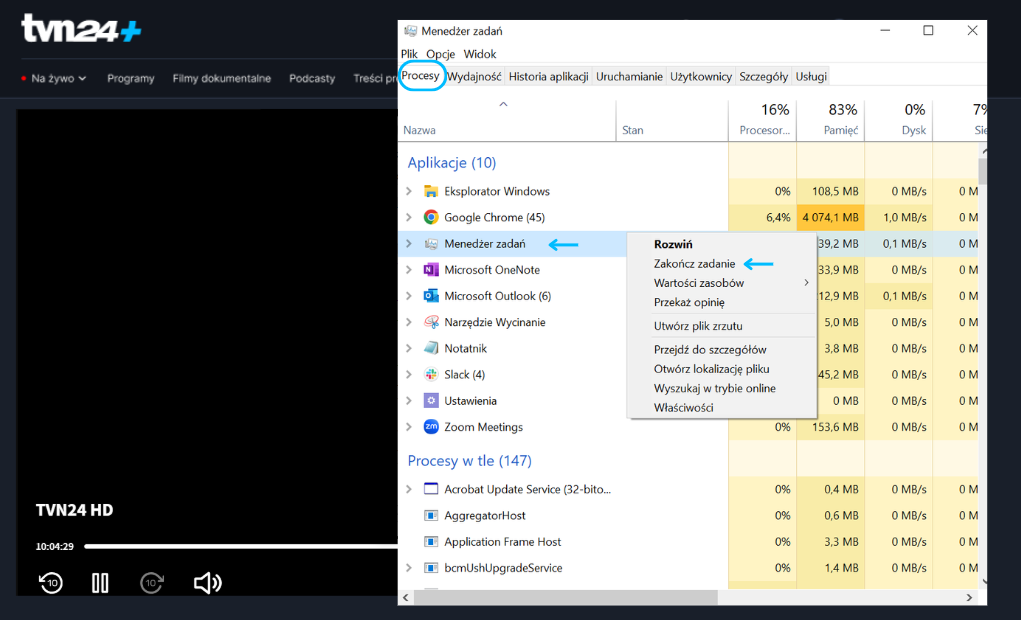The height and width of the screenshot is (620, 1021).
Task: Click the Acrobat Update Service icon
Action: click(431, 489)
